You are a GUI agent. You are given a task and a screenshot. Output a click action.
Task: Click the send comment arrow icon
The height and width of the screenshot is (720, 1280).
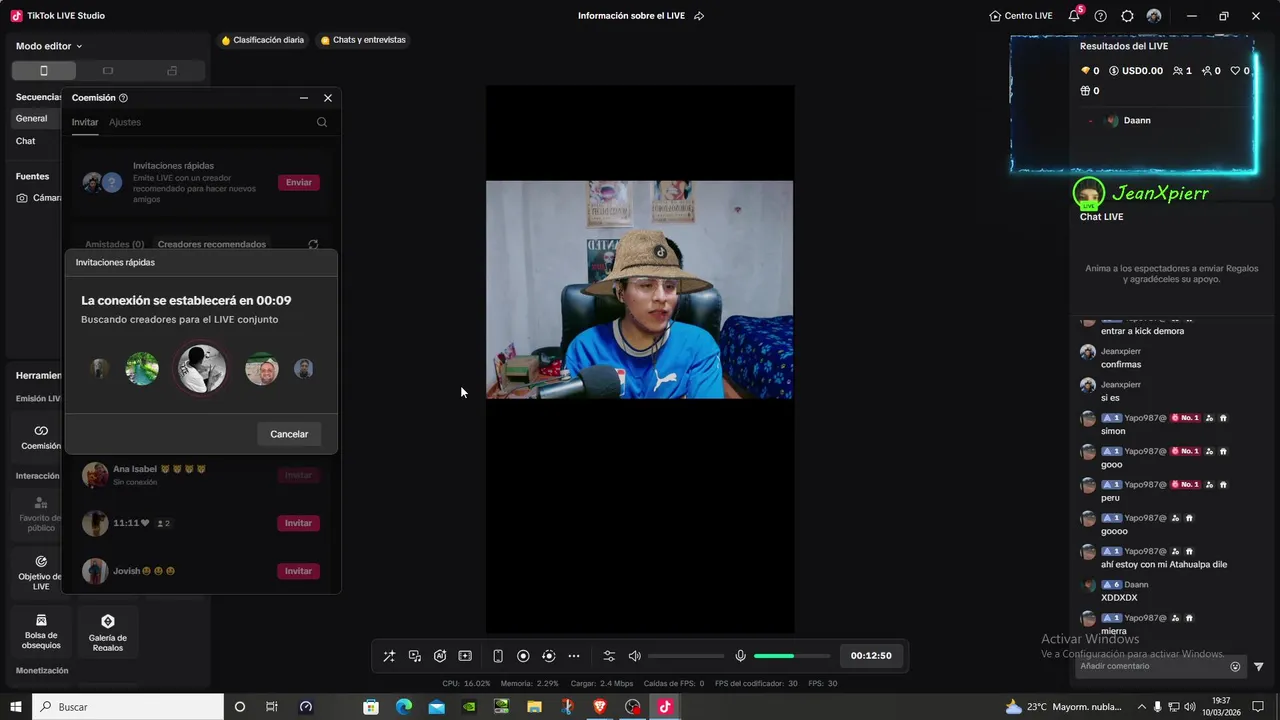click(1259, 666)
